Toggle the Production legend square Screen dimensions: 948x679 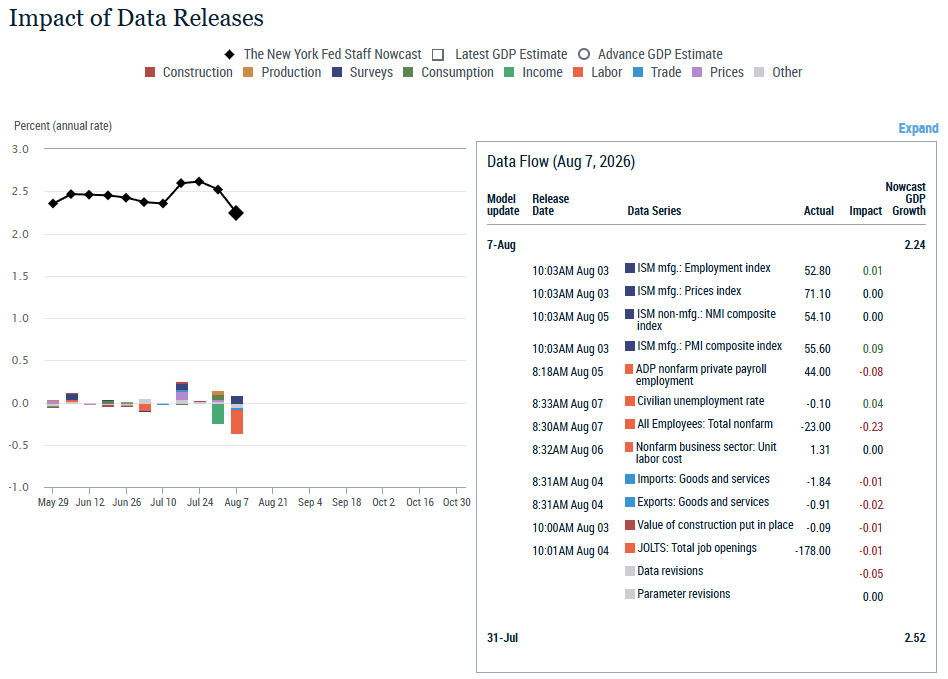pyautogui.click(x=248, y=73)
